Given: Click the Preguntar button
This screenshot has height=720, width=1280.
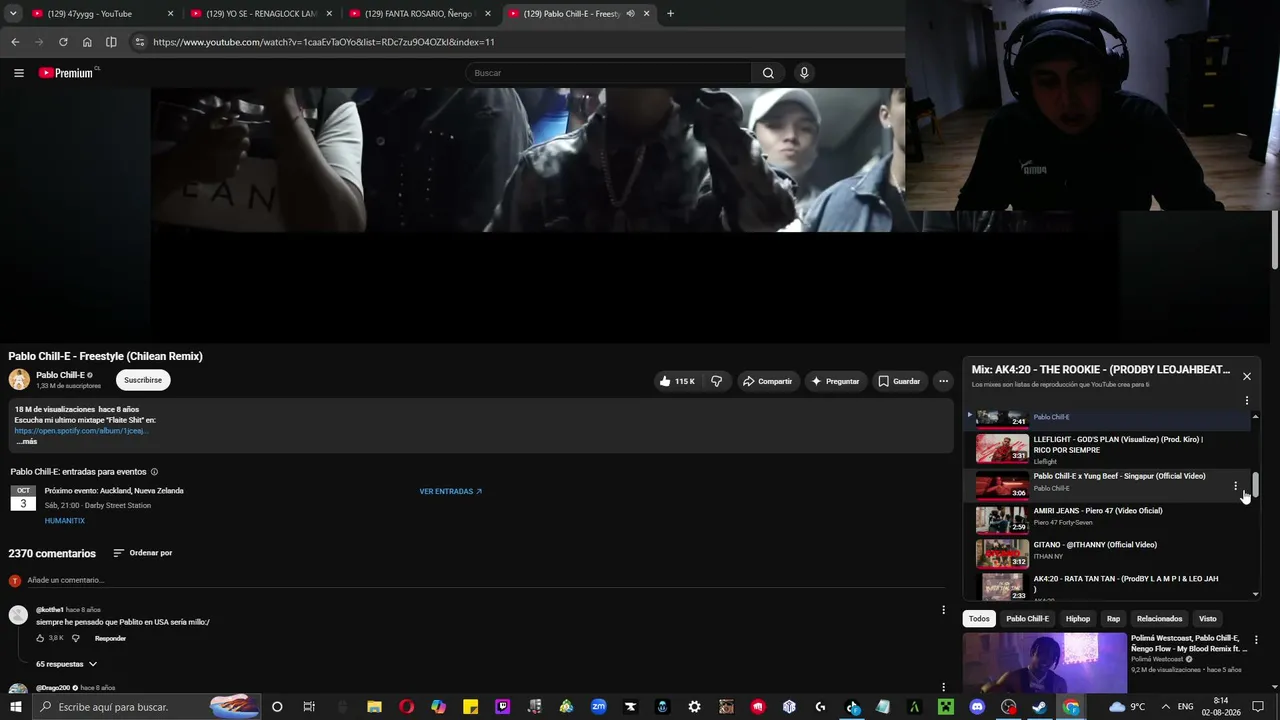Looking at the screenshot, I should point(835,381).
